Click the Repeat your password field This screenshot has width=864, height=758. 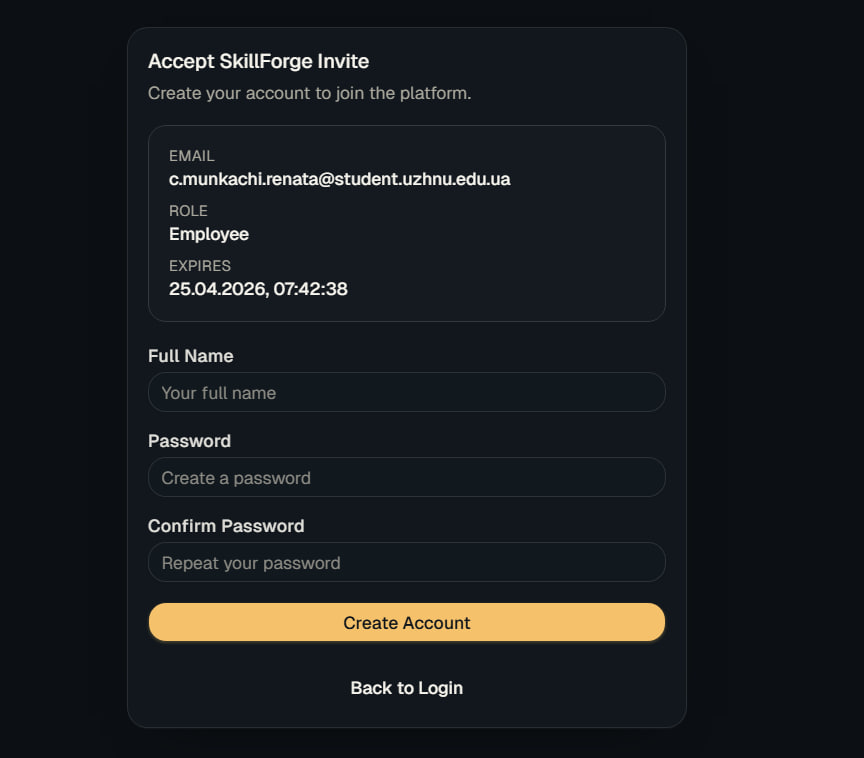click(249, 562)
